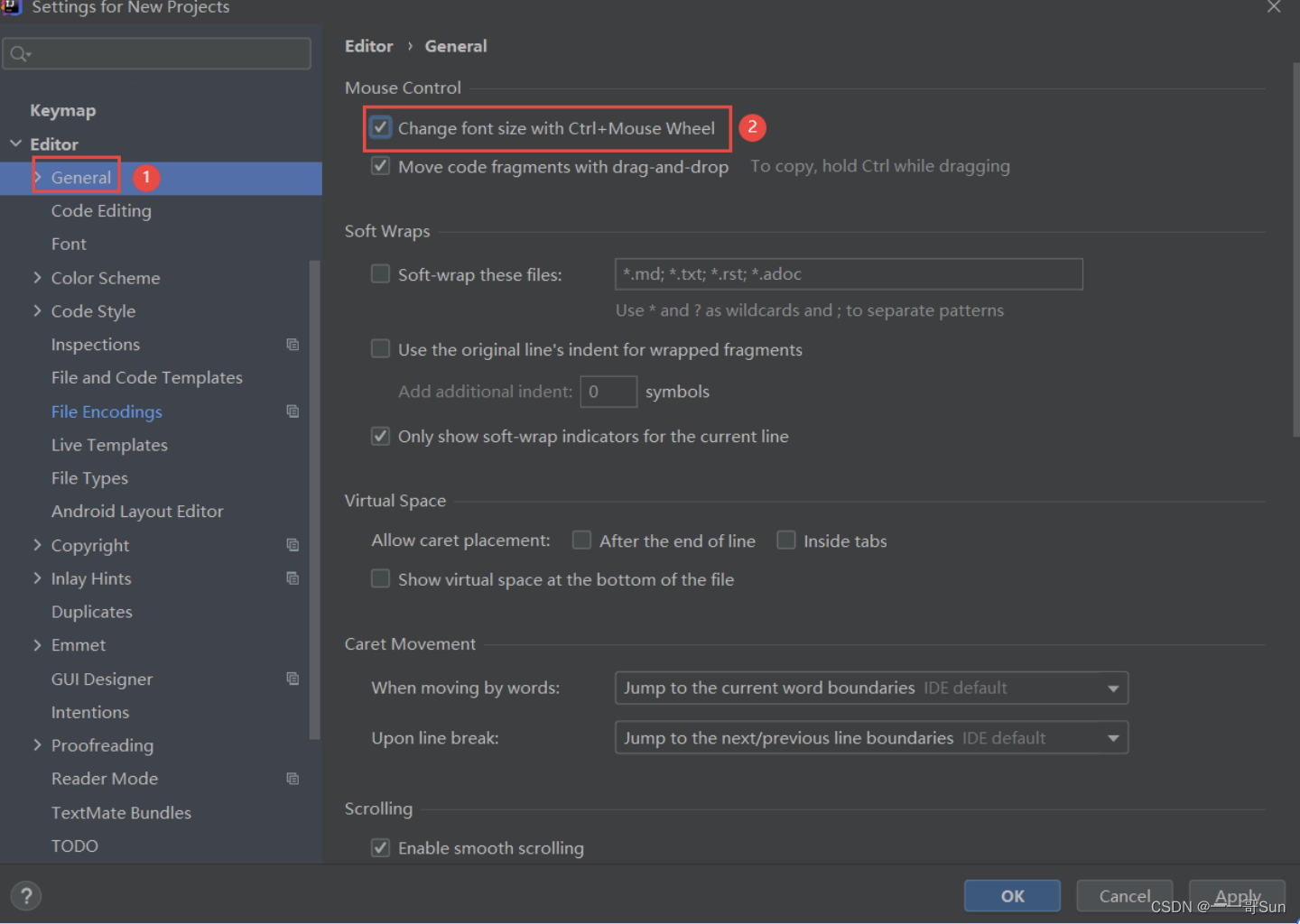Open Intentions settings page
The width and height of the screenshot is (1300, 924).
click(90, 712)
